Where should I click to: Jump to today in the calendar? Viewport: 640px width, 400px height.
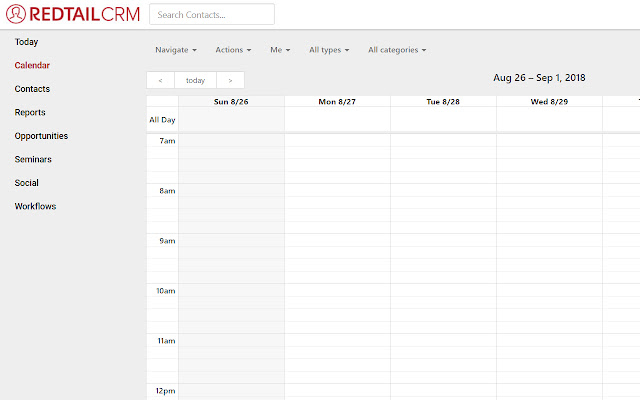tap(196, 80)
